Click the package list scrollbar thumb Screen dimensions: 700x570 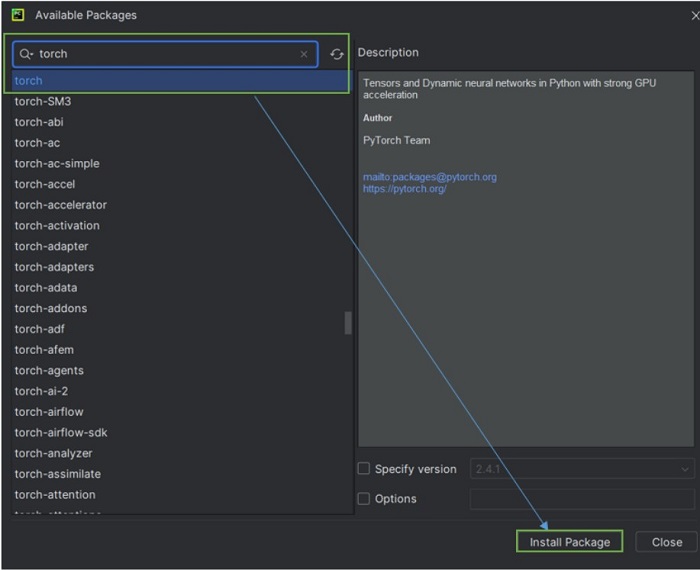(x=348, y=323)
